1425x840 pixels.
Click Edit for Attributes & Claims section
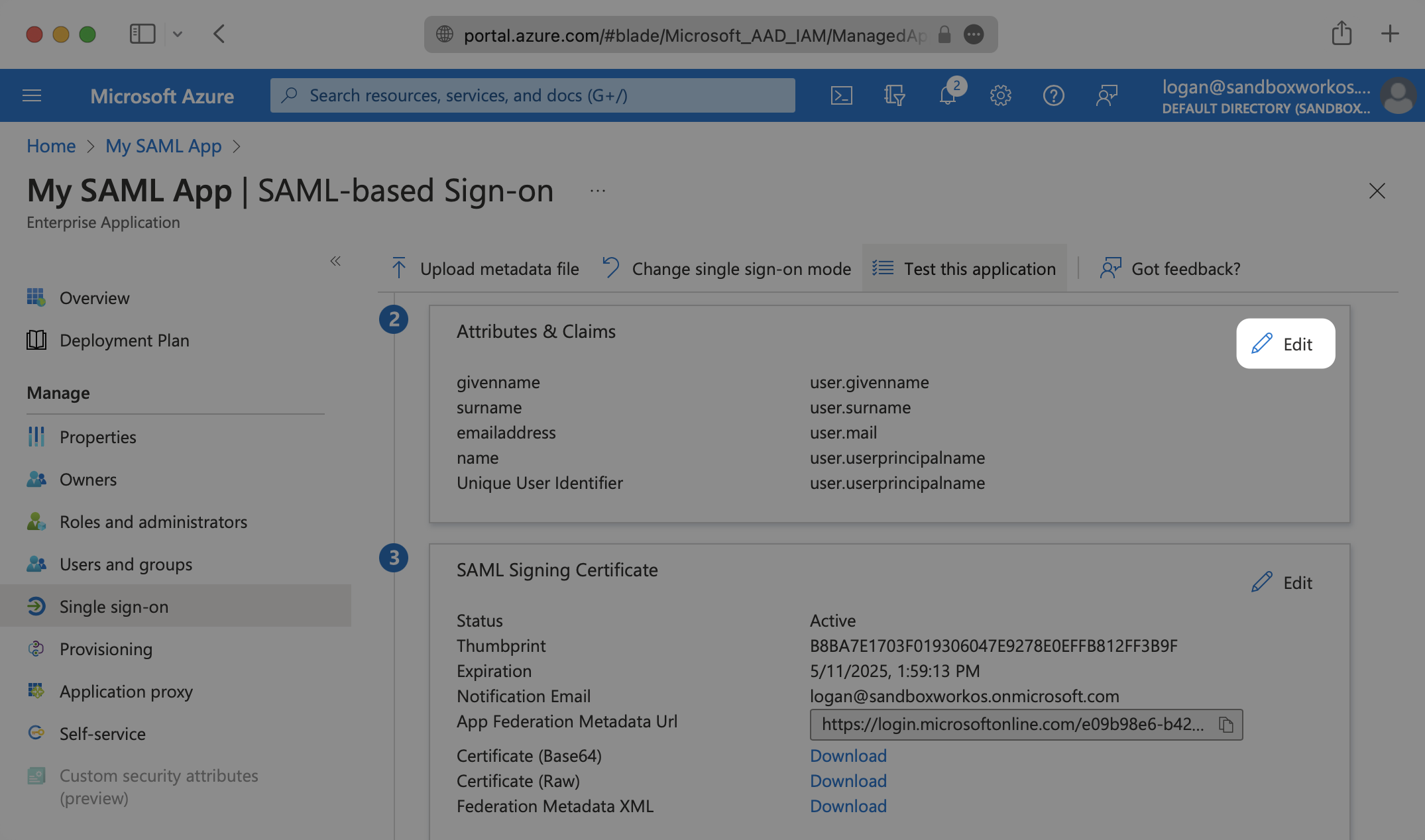[1284, 343]
